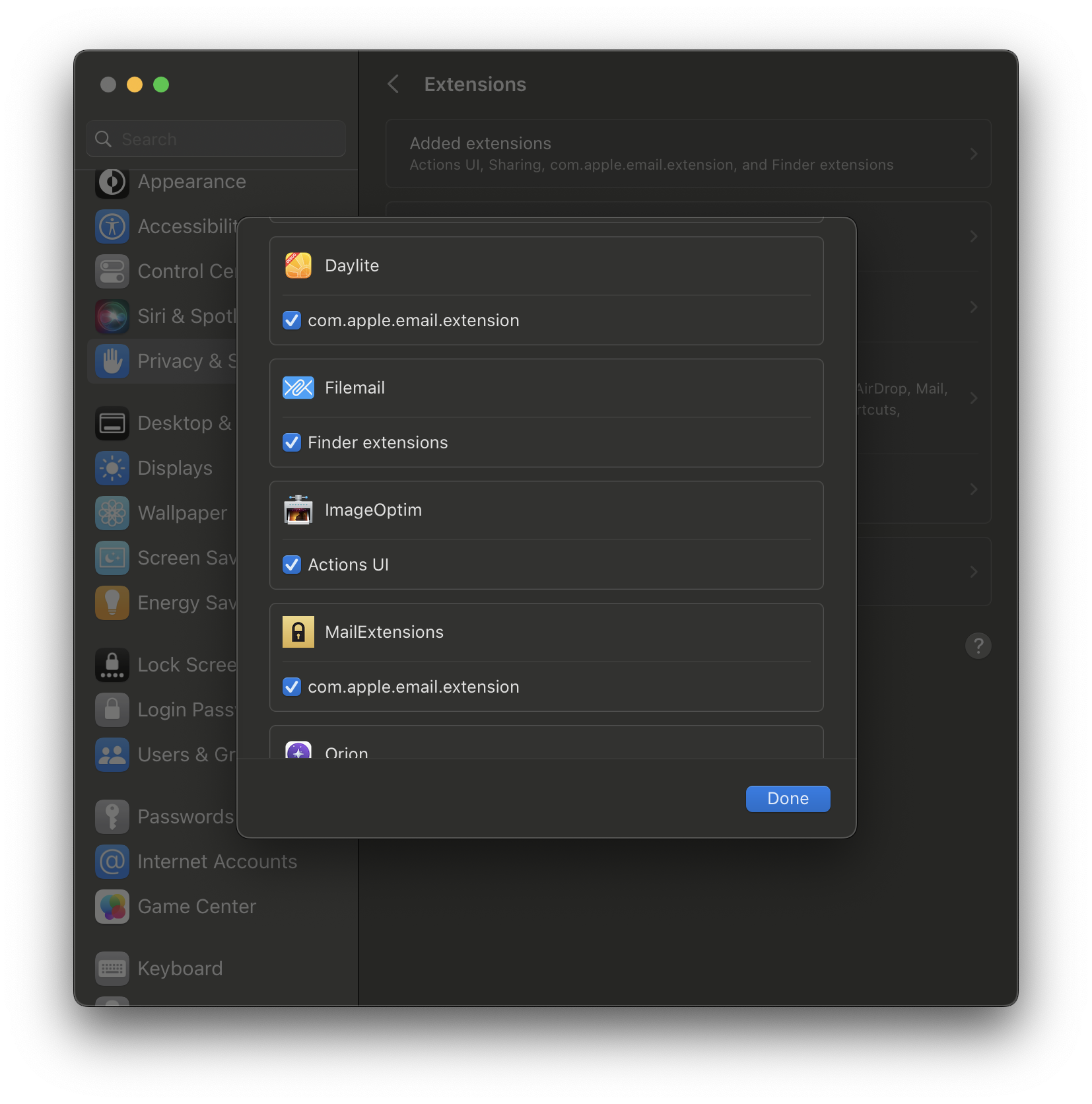Open the row chevron beside AirDrop, Mail text
The width and height of the screenshot is (1092, 1104).
pyautogui.click(x=973, y=398)
